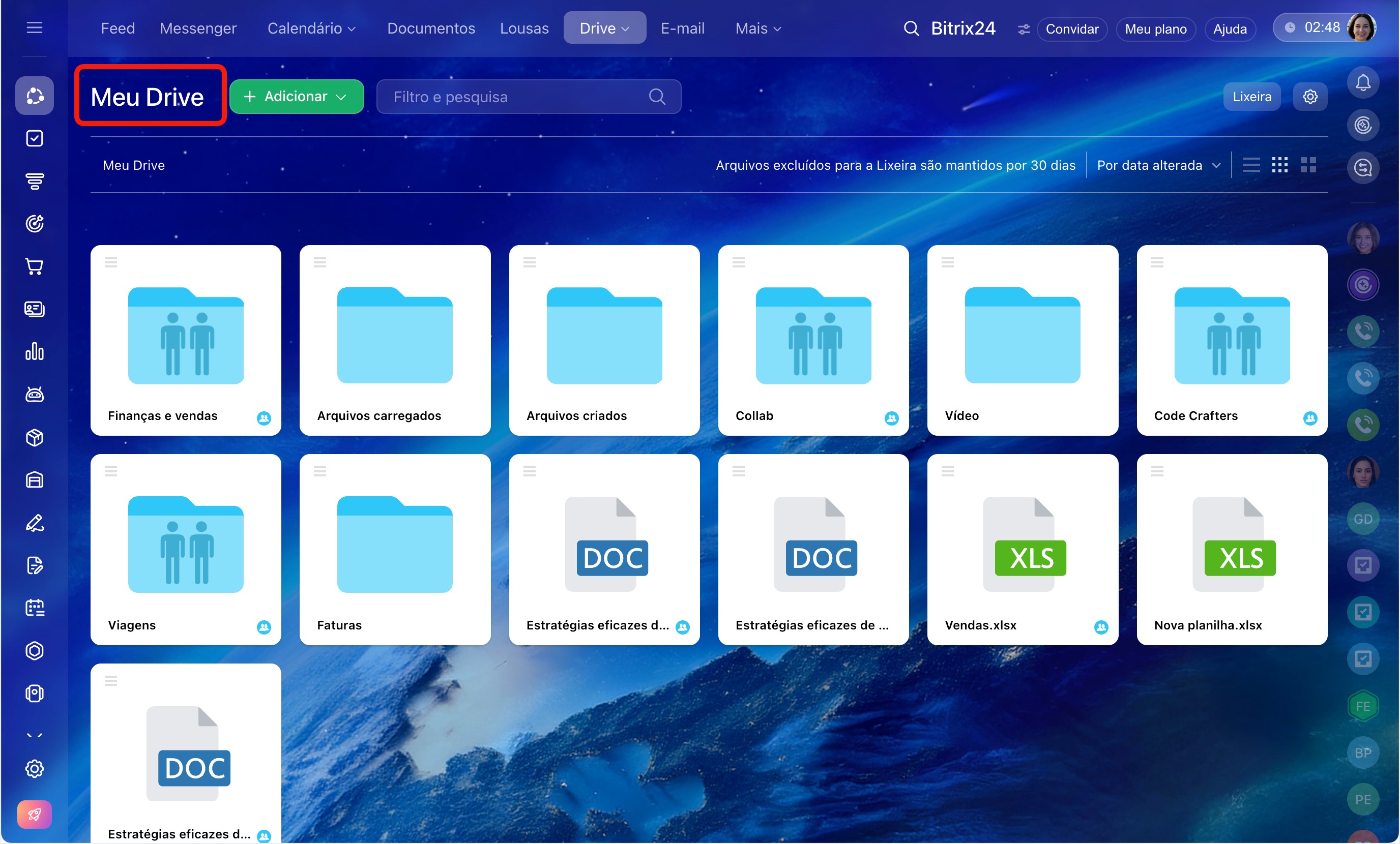Open the Tasks icon in left sidebar
Image resolution: width=1400 pixels, height=844 pixels.
coord(34,138)
